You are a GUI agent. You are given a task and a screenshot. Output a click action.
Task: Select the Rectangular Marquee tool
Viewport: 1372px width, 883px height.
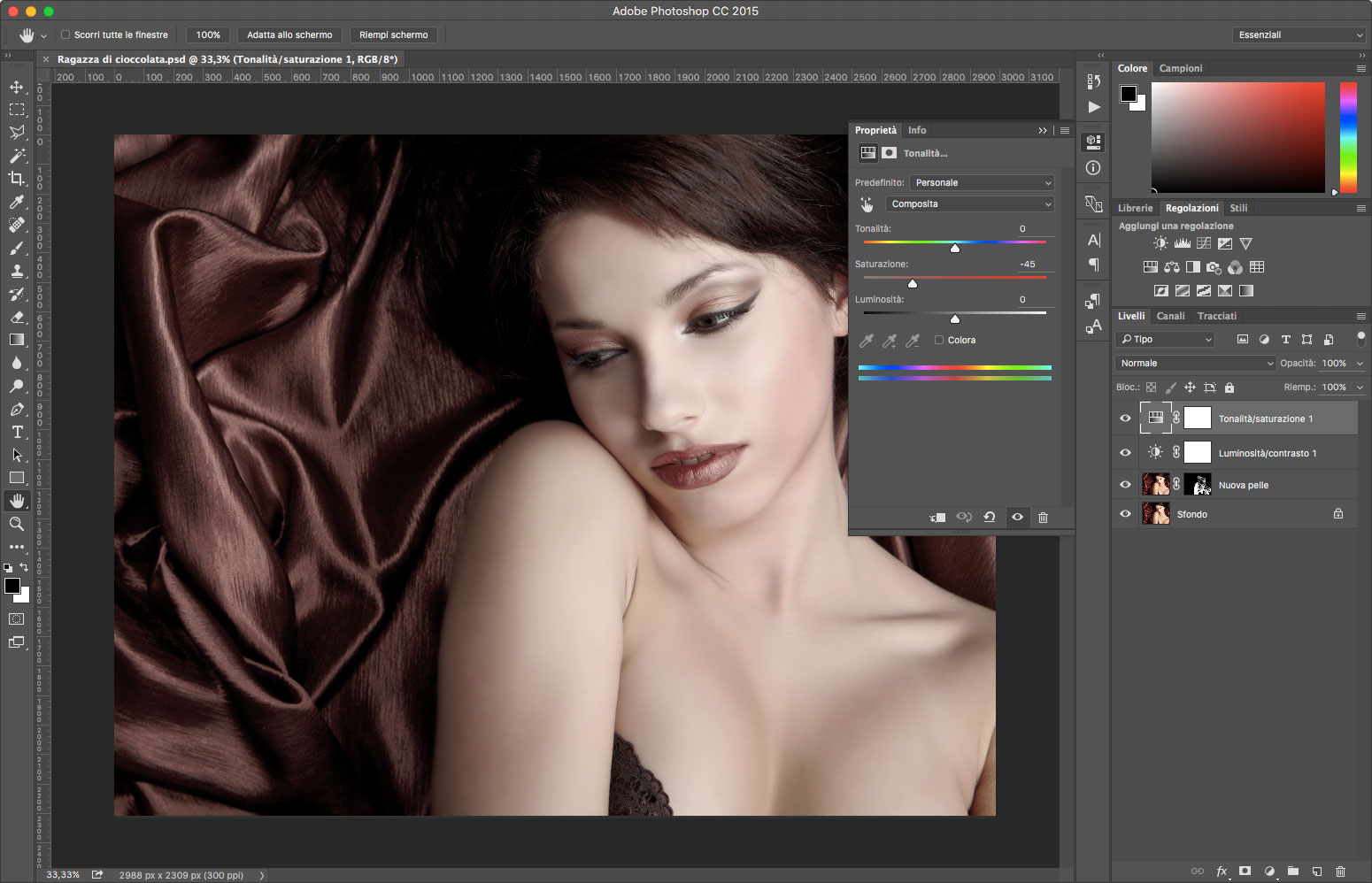[x=17, y=110]
